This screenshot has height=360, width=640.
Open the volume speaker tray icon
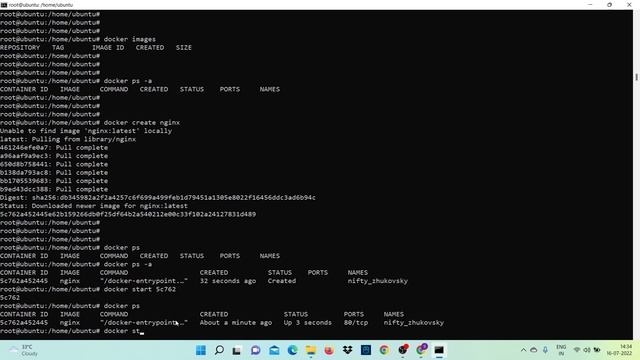click(x=587, y=350)
